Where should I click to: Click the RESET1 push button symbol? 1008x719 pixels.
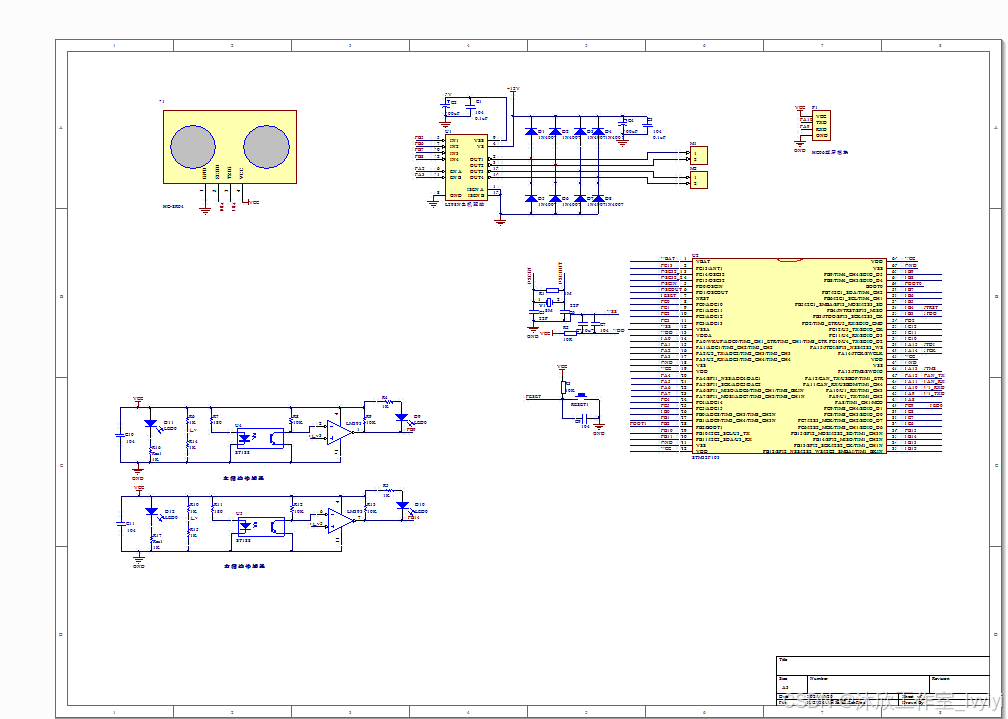(581, 397)
